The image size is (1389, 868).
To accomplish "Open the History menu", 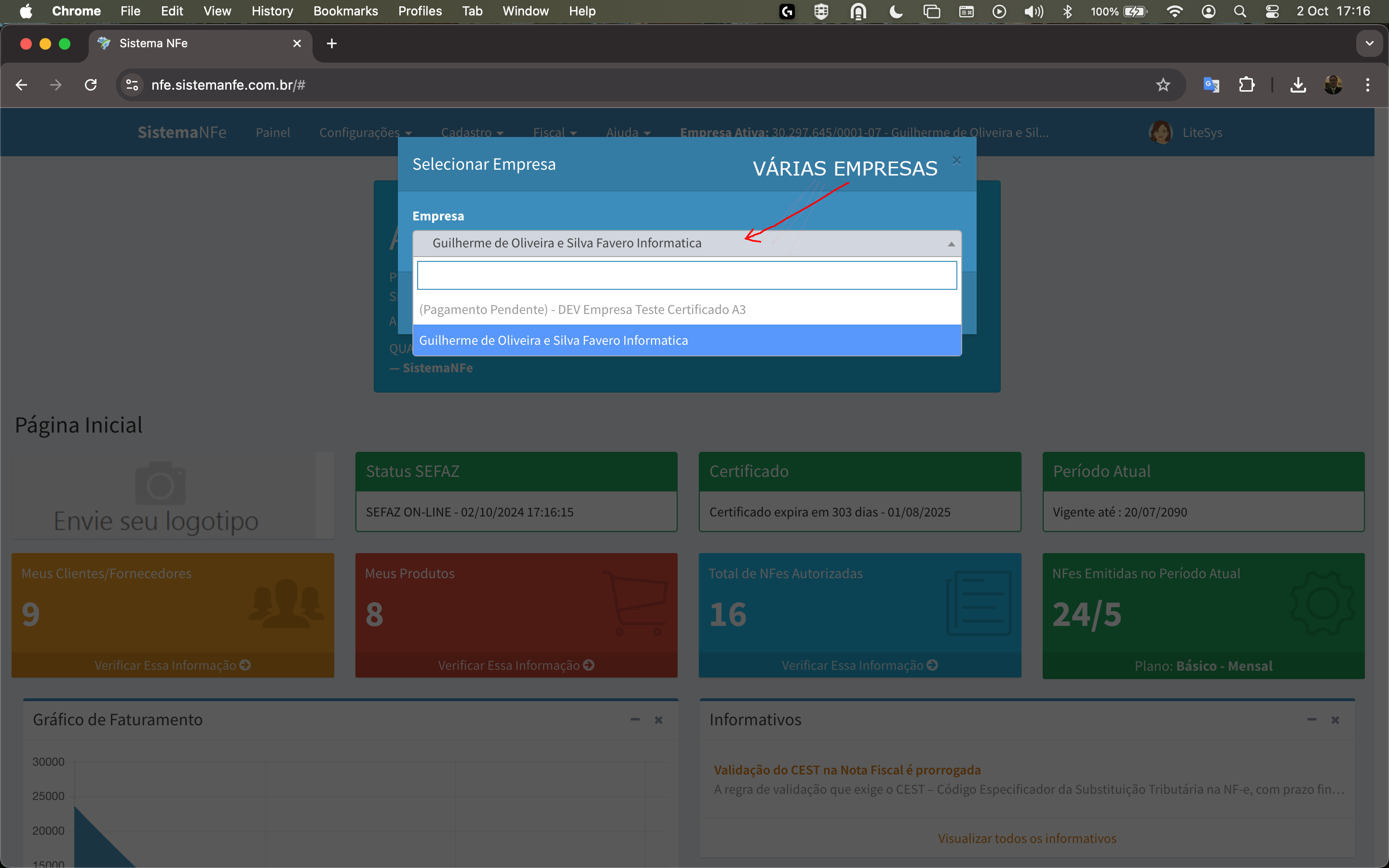I will [x=272, y=12].
